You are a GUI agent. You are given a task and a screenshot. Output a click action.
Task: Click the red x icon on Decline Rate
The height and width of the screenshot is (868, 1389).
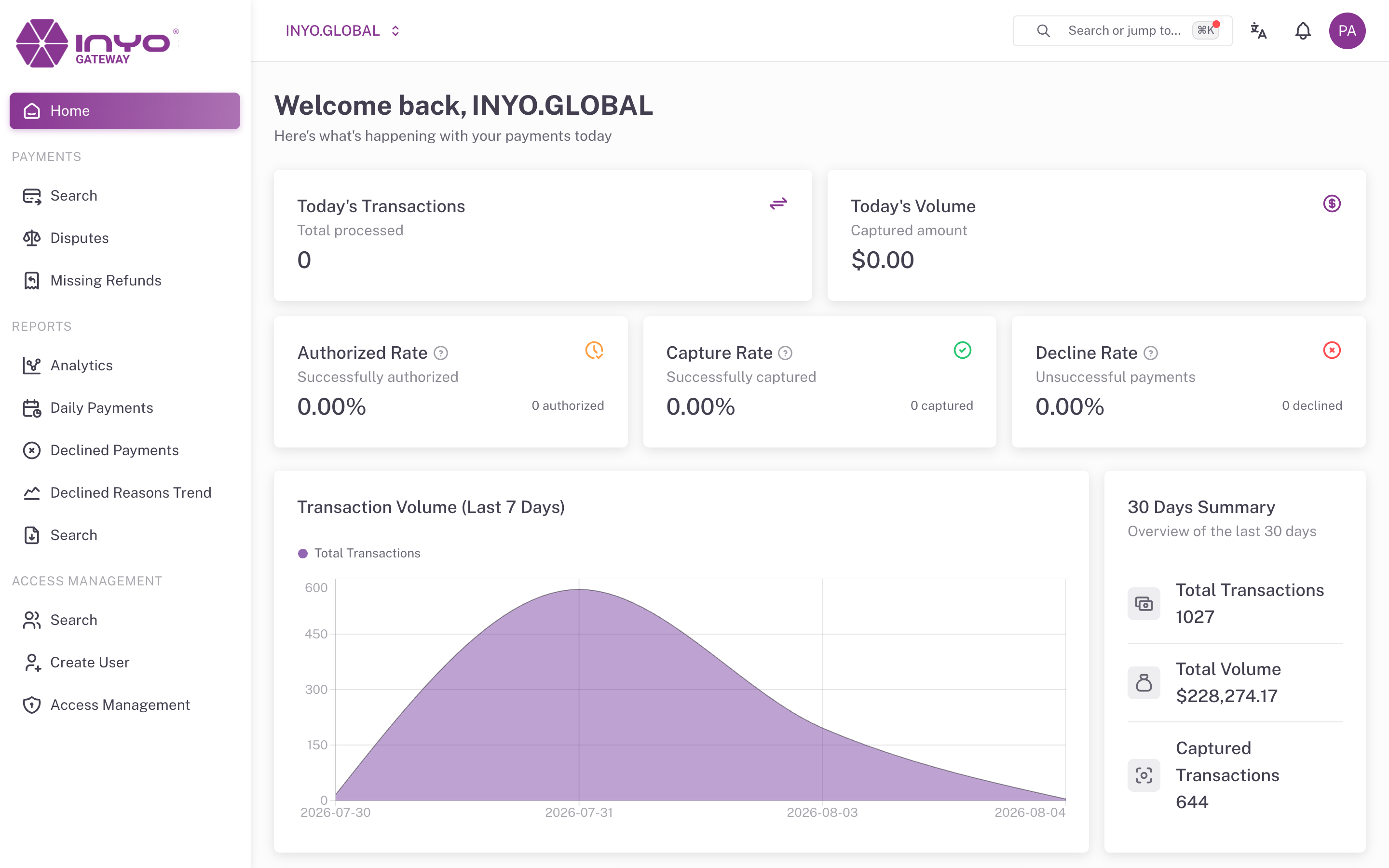point(1332,350)
